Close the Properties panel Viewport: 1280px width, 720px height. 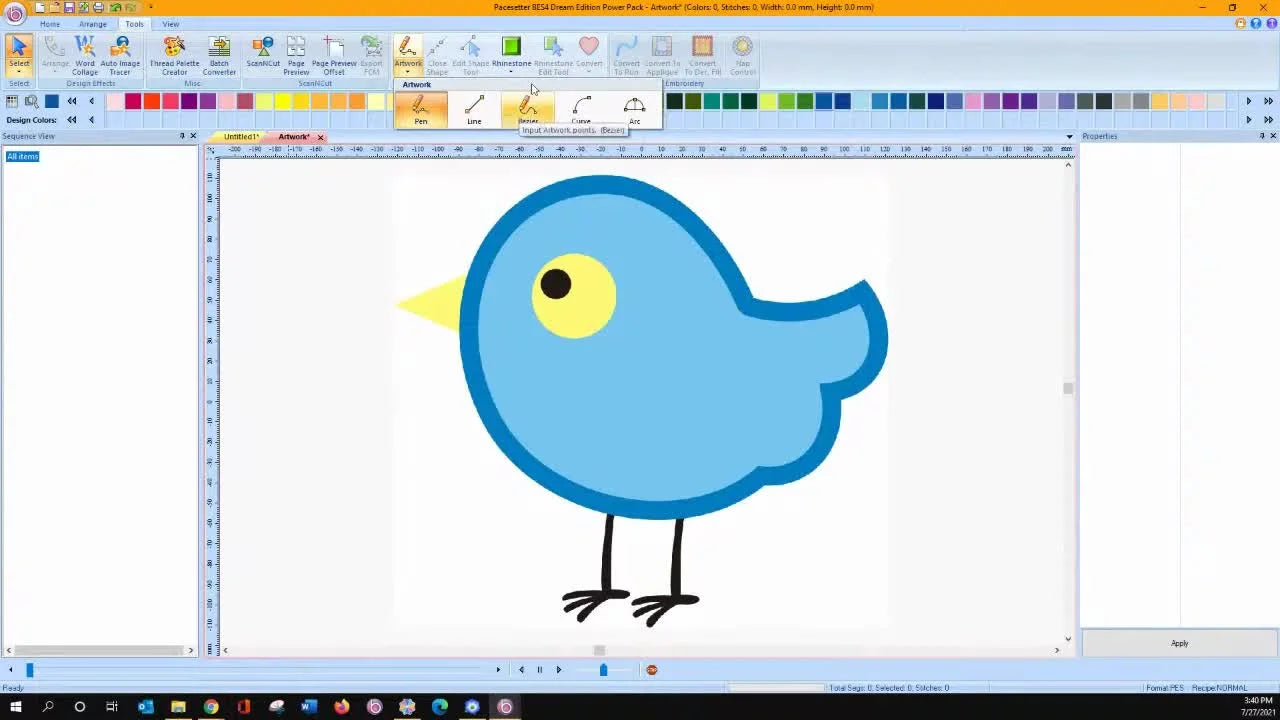[x=1273, y=136]
